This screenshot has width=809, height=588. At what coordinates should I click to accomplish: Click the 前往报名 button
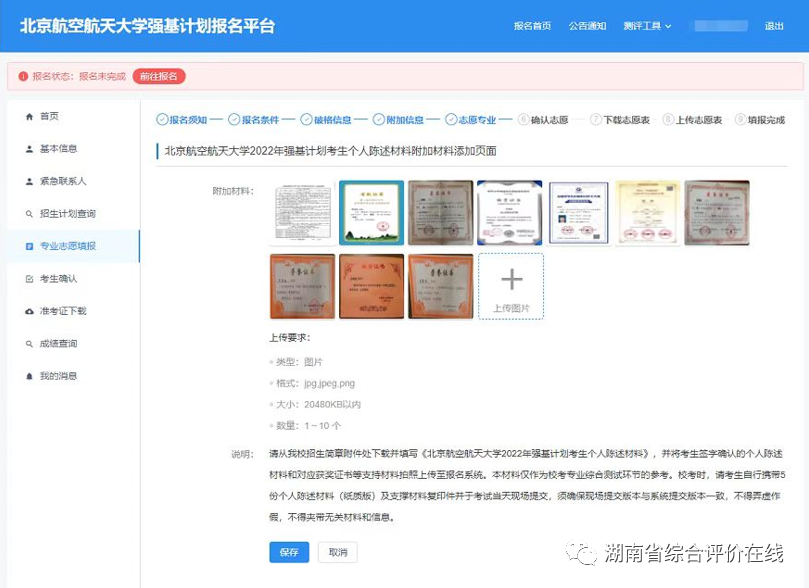[x=159, y=76]
